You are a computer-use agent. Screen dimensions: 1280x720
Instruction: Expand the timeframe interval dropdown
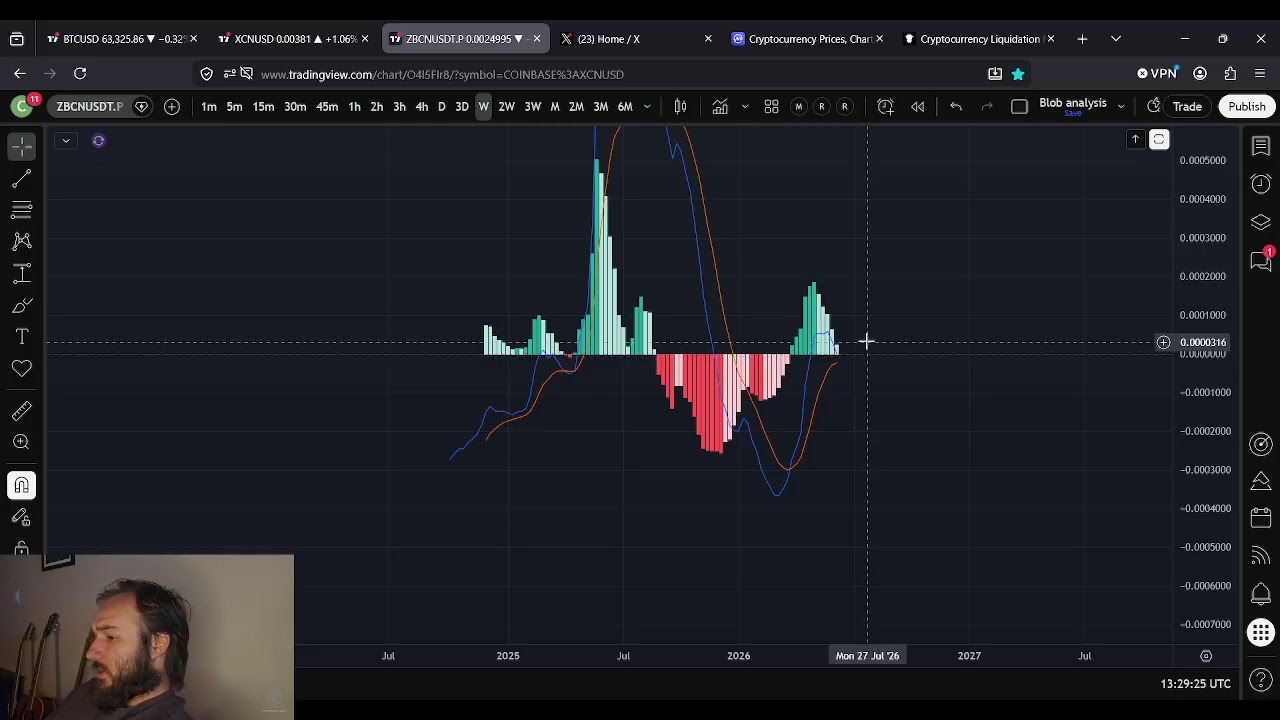647,106
